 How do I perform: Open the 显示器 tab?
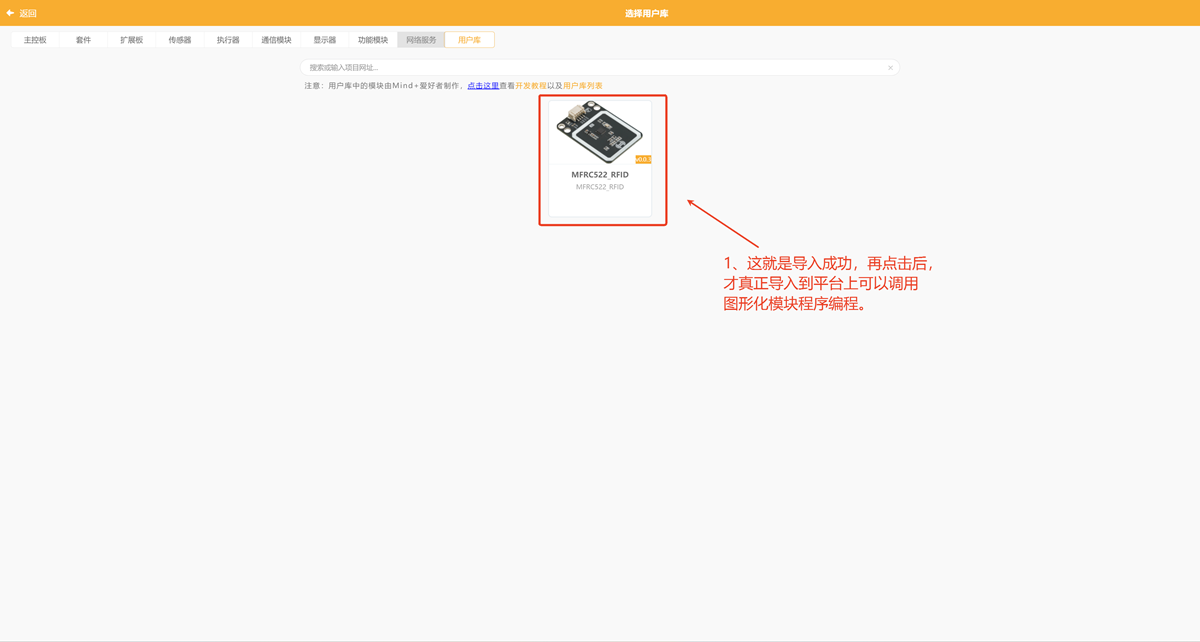pyautogui.click(x=324, y=40)
